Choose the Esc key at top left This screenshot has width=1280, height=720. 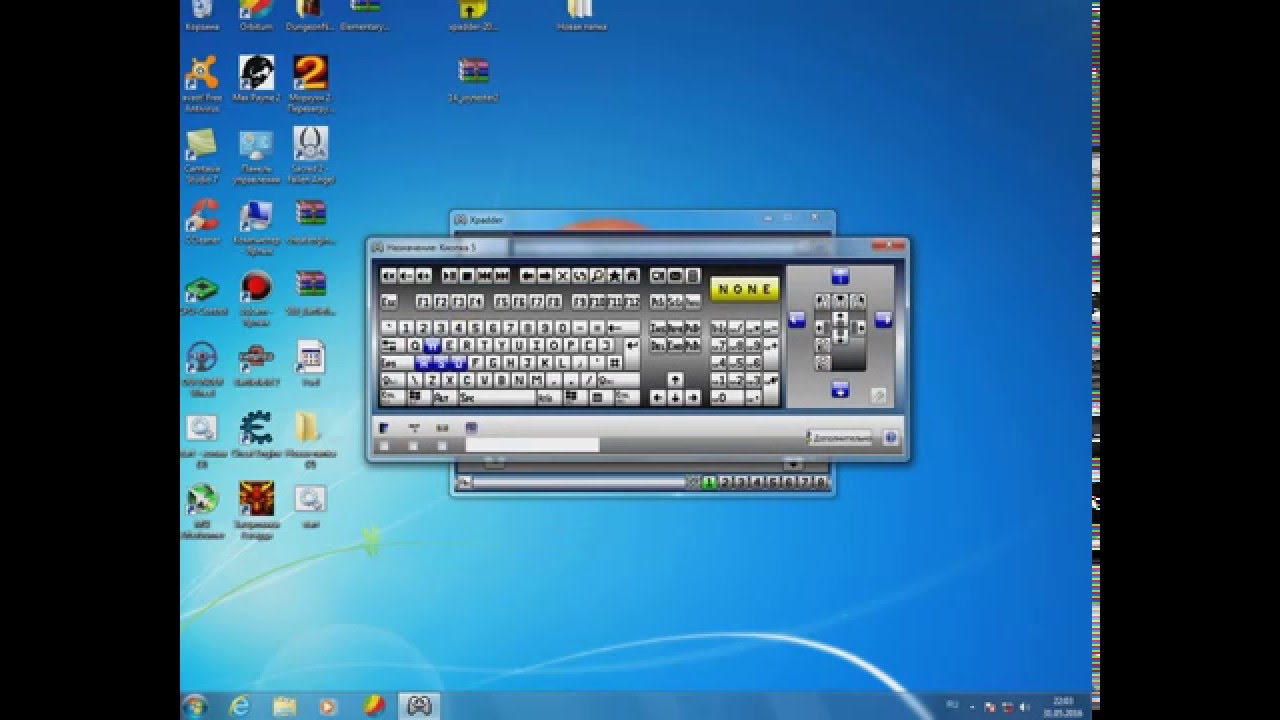(389, 301)
